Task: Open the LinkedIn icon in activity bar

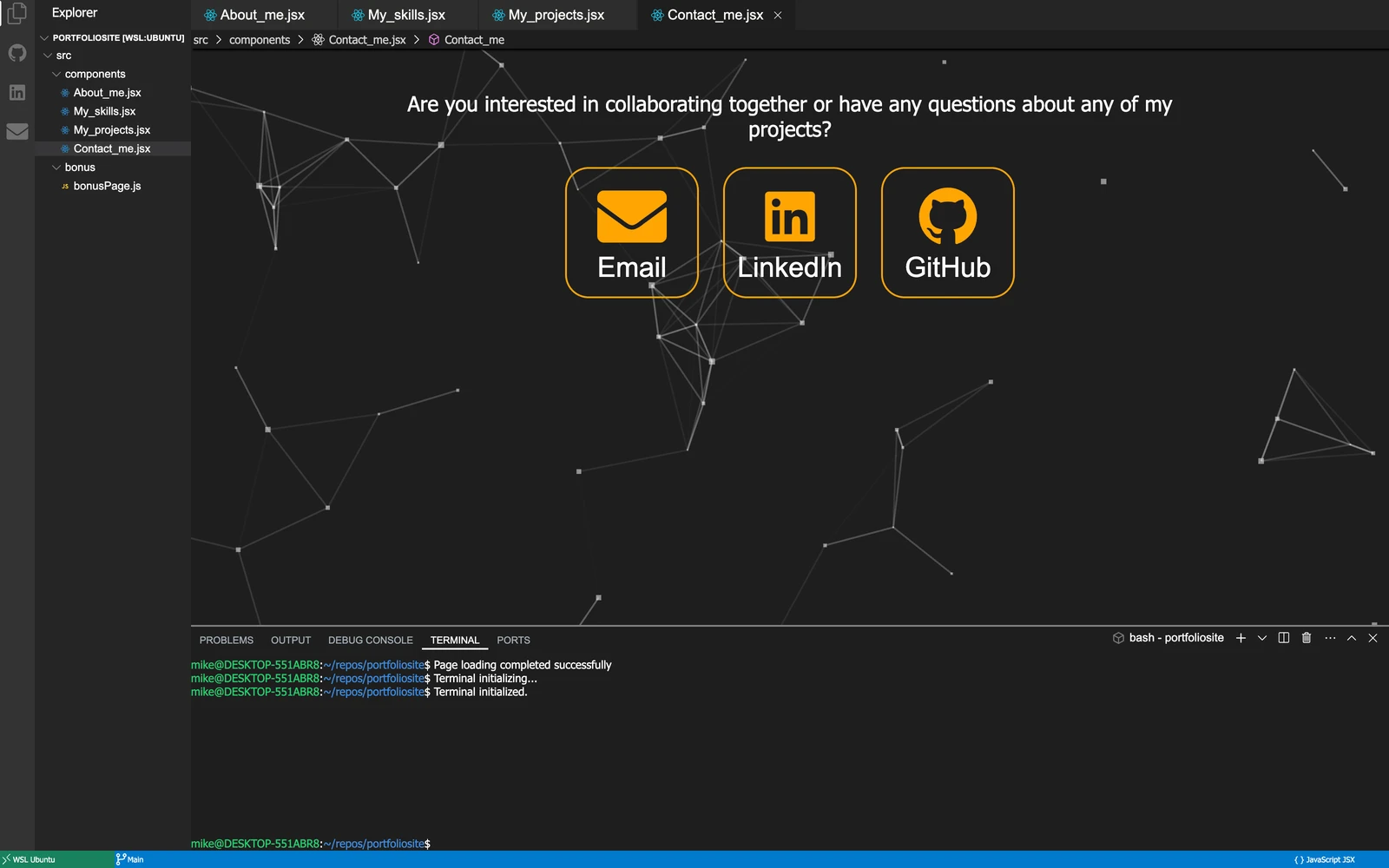Action: [17, 92]
